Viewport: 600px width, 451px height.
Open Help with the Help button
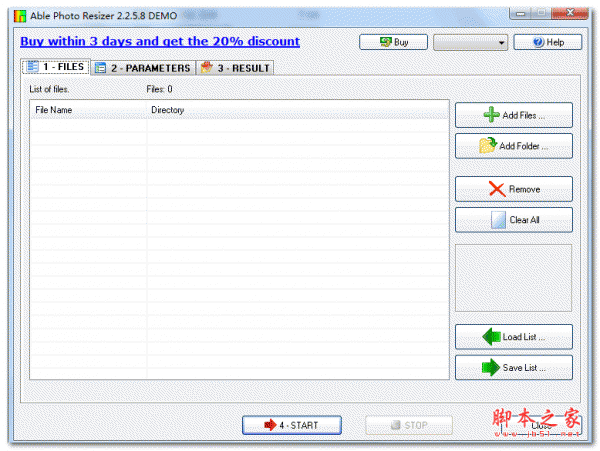click(548, 42)
